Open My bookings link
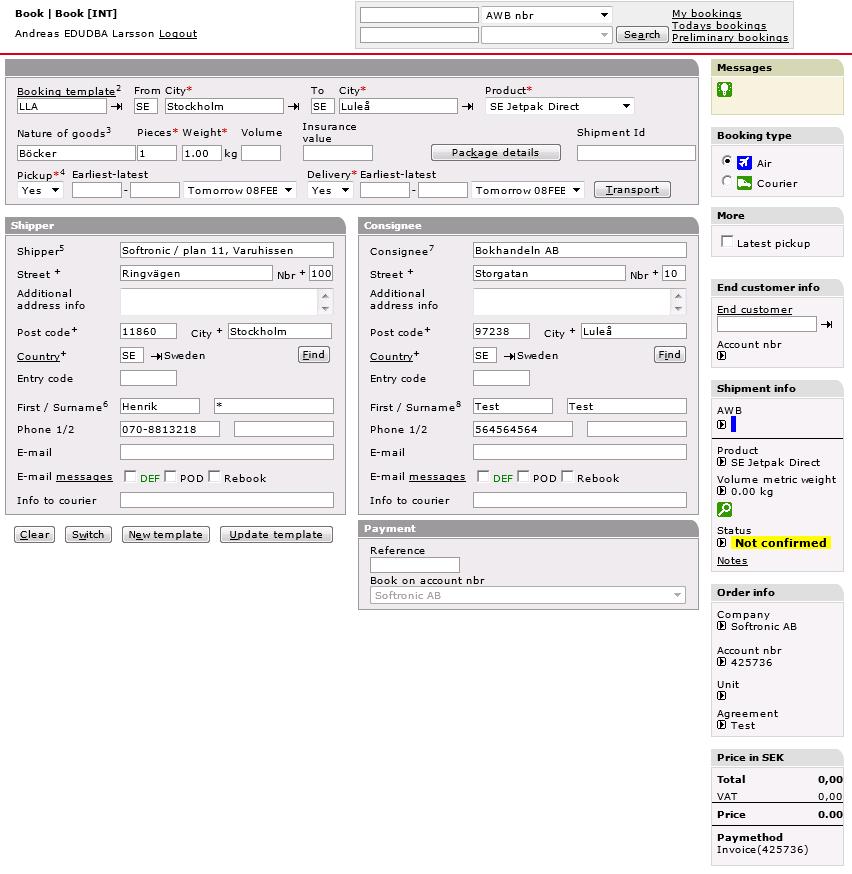Image resolution: width=852 pixels, height=874 pixels. 707,13
